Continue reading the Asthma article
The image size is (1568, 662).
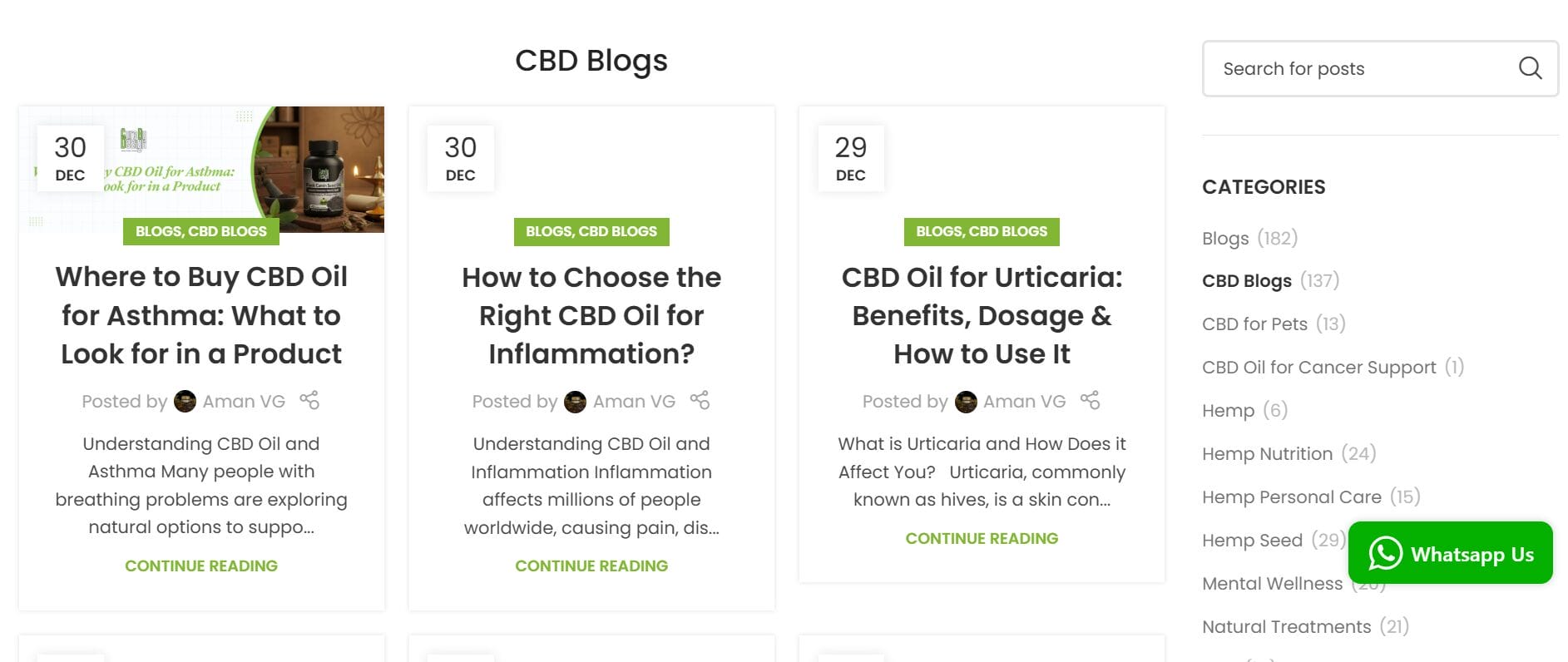[201, 566]
